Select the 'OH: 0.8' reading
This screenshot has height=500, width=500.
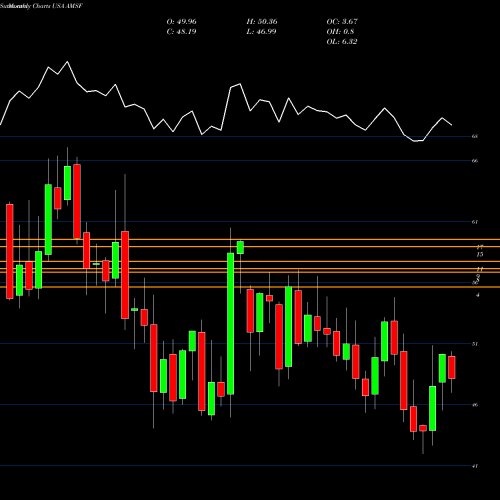pyautogui.click(x=340, y=32)
